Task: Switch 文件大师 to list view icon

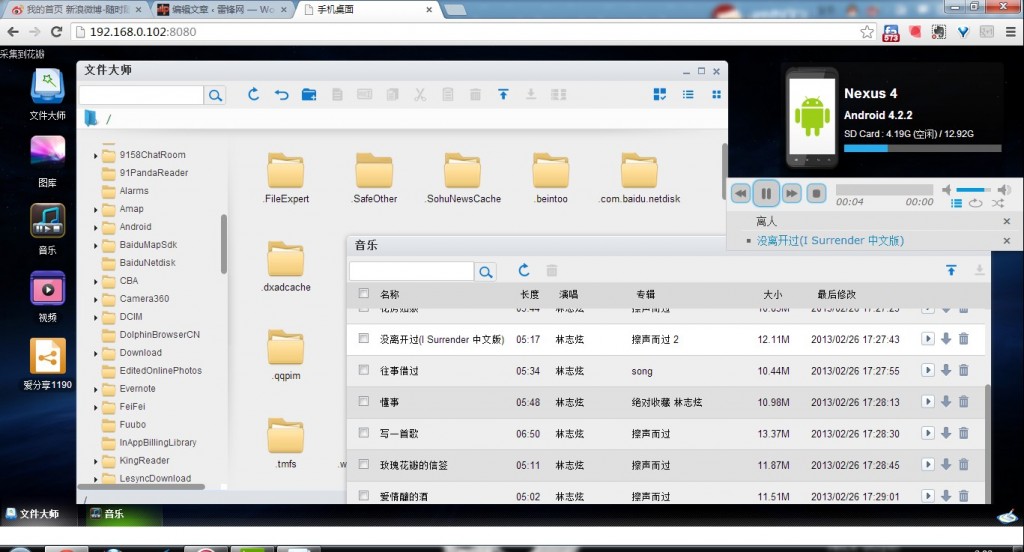Action: [x=688, y=95]
